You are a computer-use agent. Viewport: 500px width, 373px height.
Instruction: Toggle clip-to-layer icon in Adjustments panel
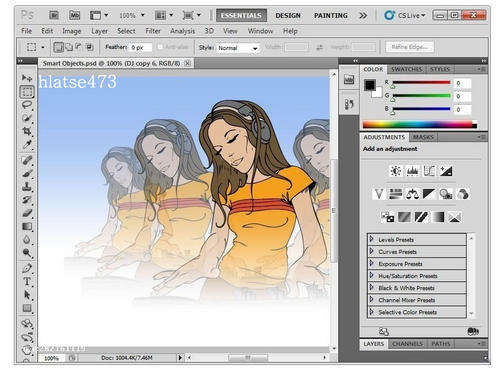point(473,331)
